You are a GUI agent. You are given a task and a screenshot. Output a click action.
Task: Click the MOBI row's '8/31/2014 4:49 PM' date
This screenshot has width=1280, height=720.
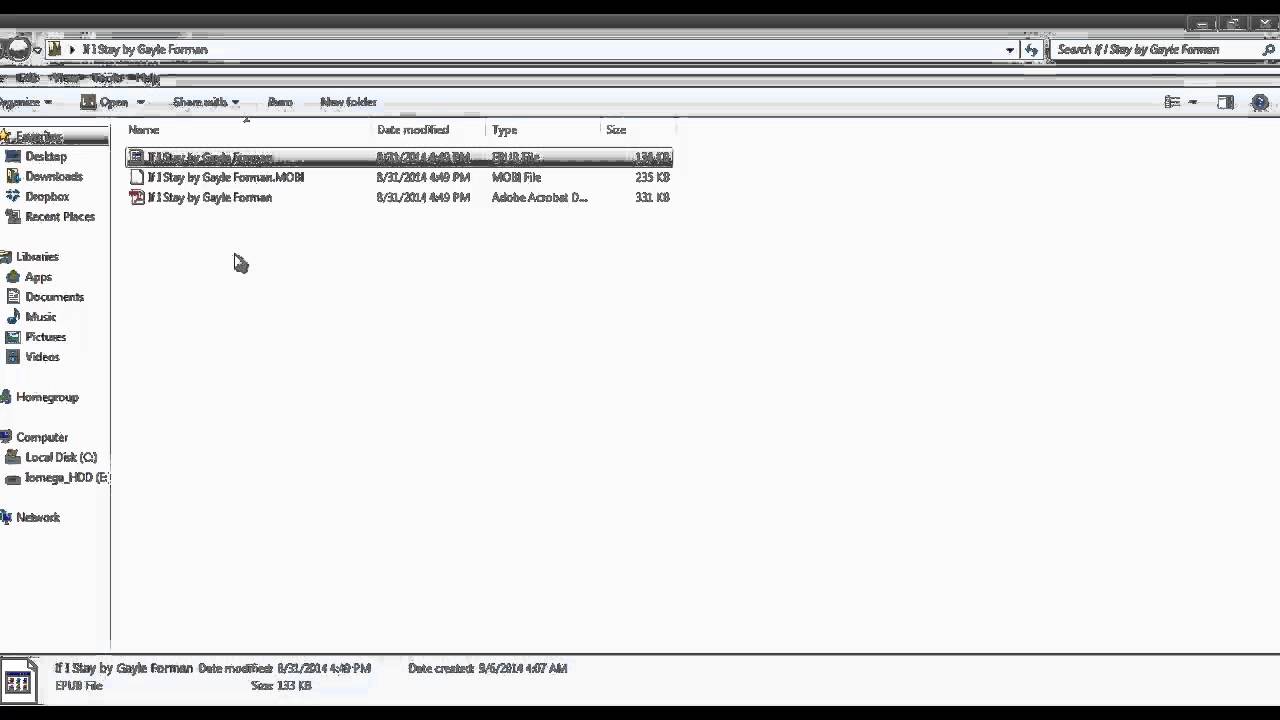click(x=423, y=177)
